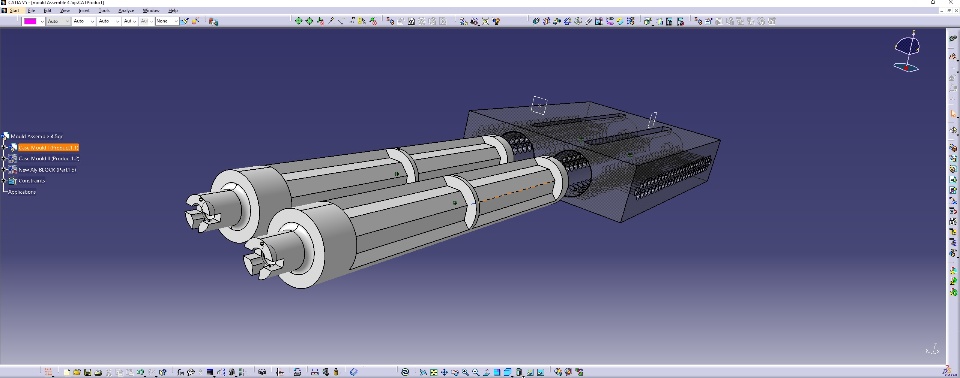This screenshot has height=378, width=960.
Task: Open the Help menu
Action: (x=173, y=10)
